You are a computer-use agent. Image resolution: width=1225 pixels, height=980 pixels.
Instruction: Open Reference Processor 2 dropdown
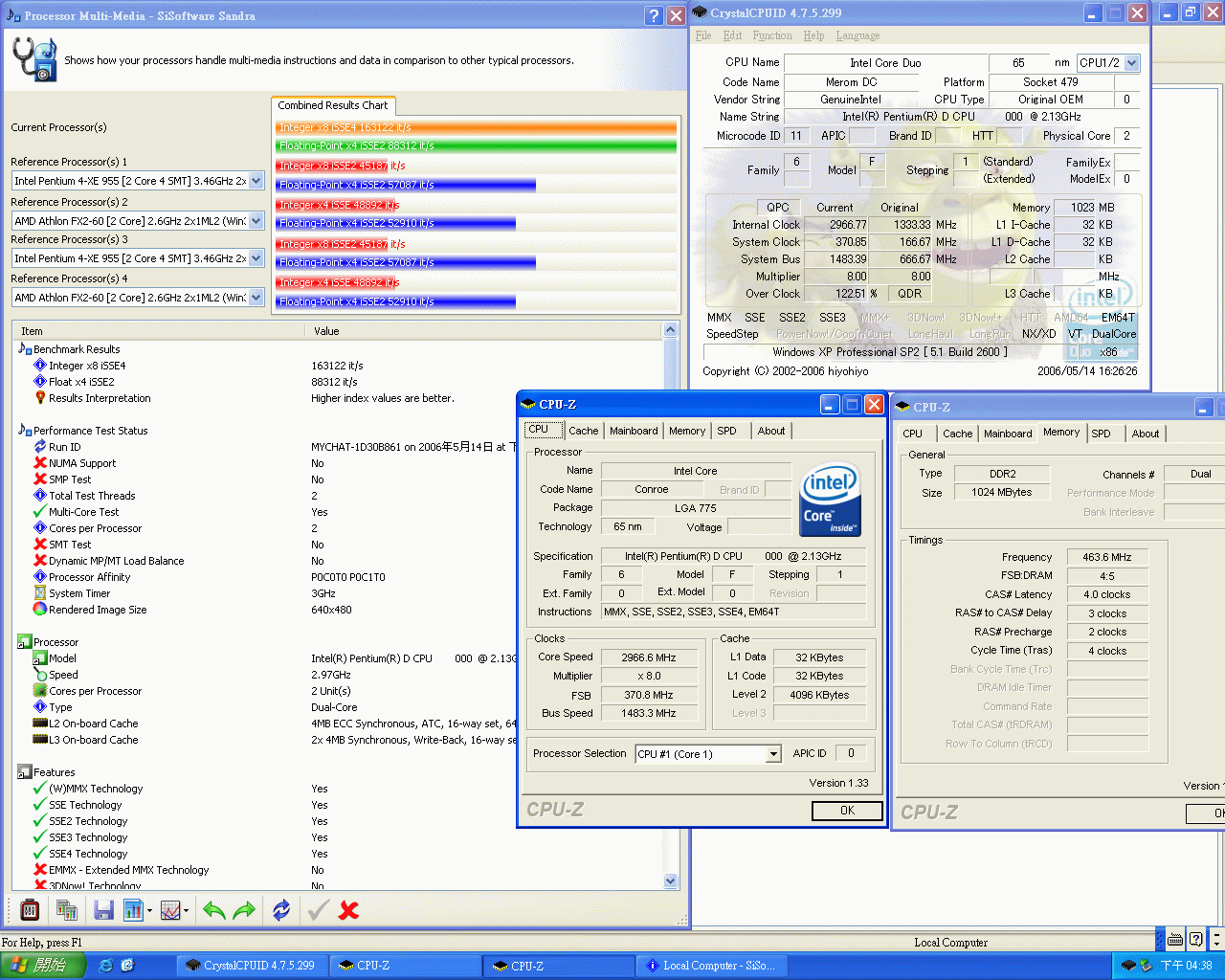tap(256, 220)
